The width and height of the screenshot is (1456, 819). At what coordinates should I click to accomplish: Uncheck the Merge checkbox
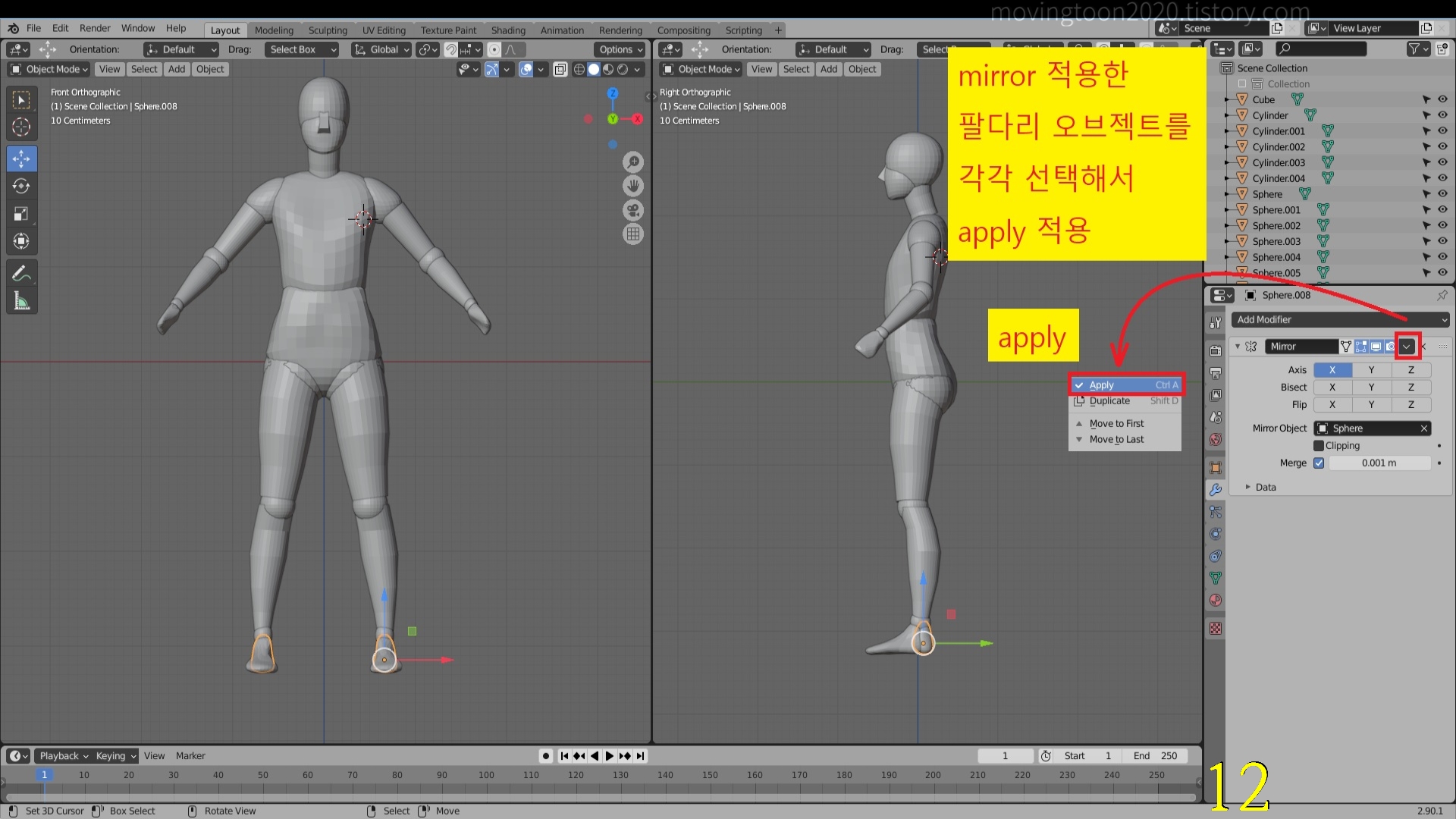(1319, 463)
